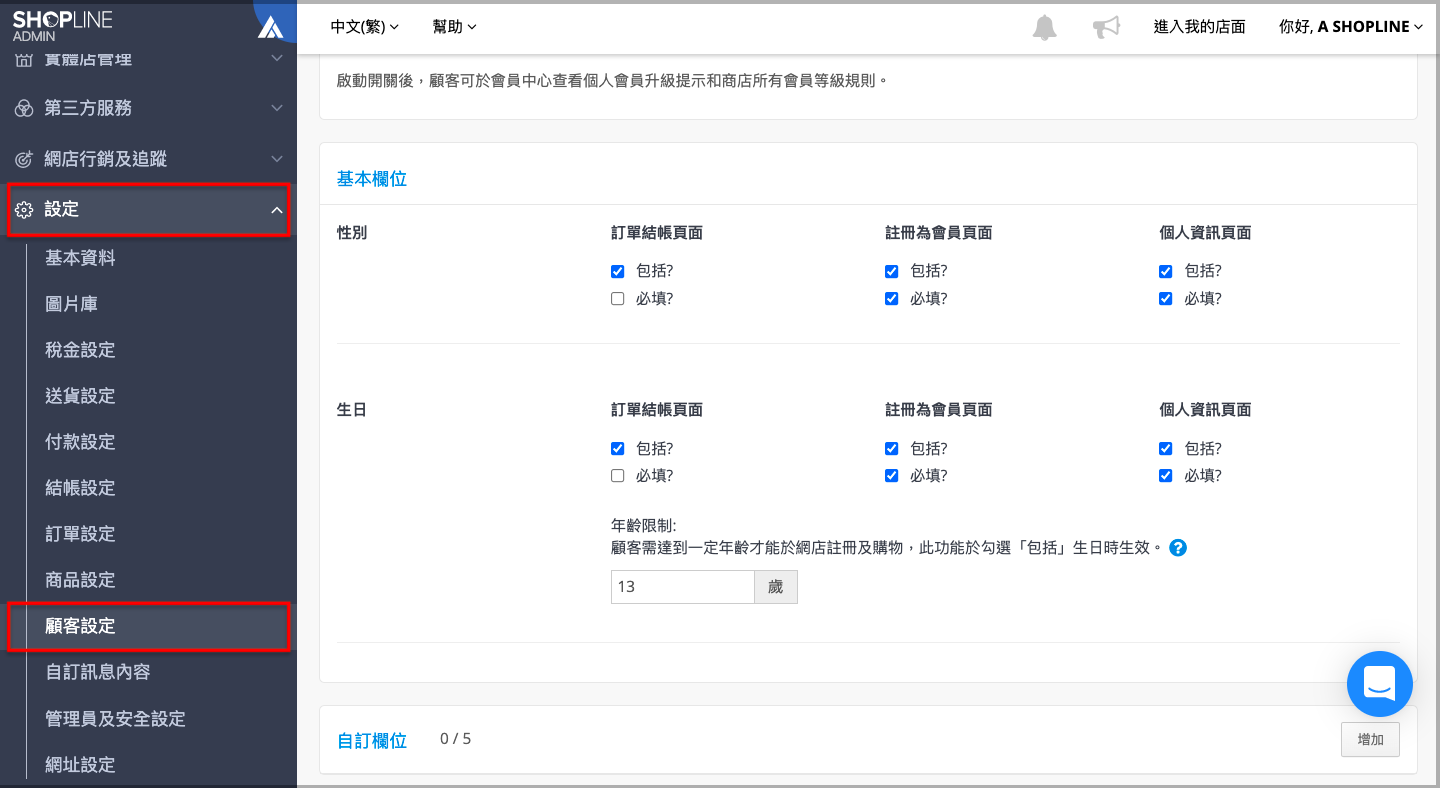Toggle 生日 訂單結帳頁面 包括 checkbox

click(x=618, y=449)
